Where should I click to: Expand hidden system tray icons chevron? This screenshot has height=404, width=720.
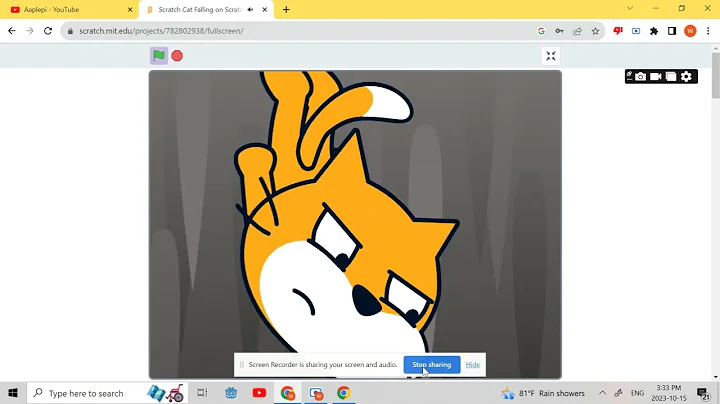(602, 393)
